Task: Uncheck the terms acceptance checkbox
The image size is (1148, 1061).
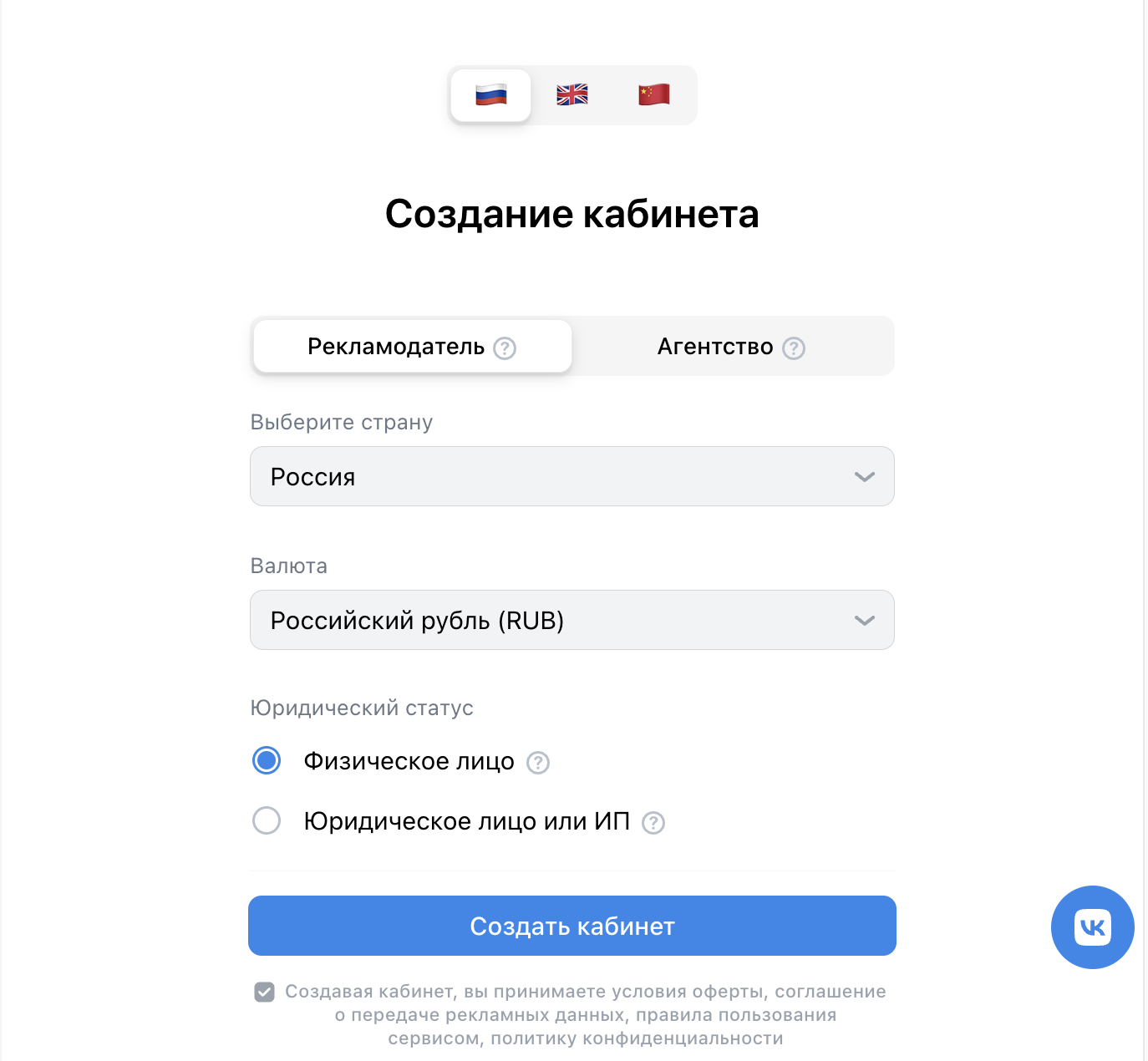Action: [265, 992]
